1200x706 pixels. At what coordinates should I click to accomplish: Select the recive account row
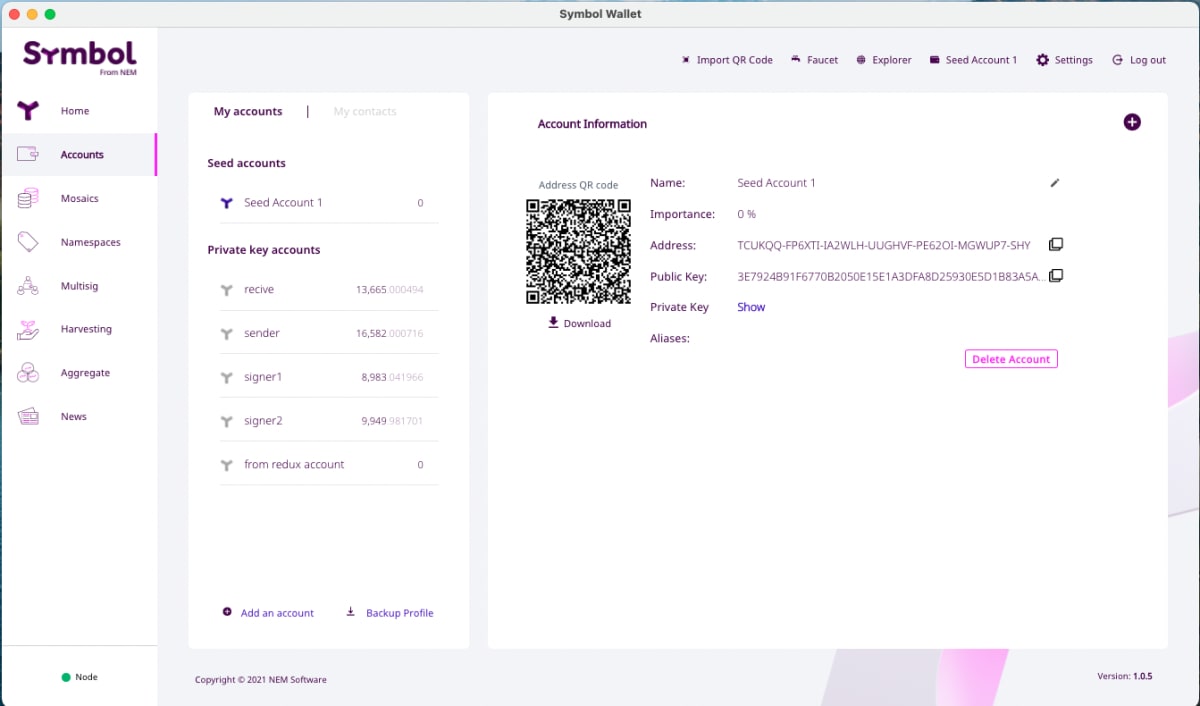[x=329, y=290]
